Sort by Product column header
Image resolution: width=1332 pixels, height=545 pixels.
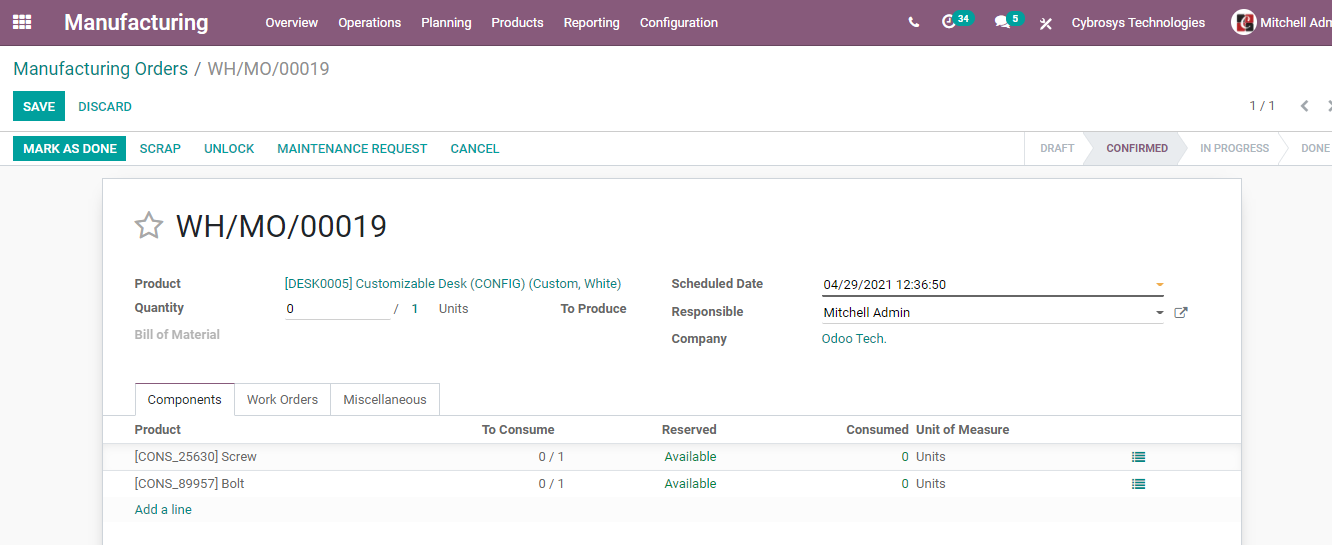point(158,430)
